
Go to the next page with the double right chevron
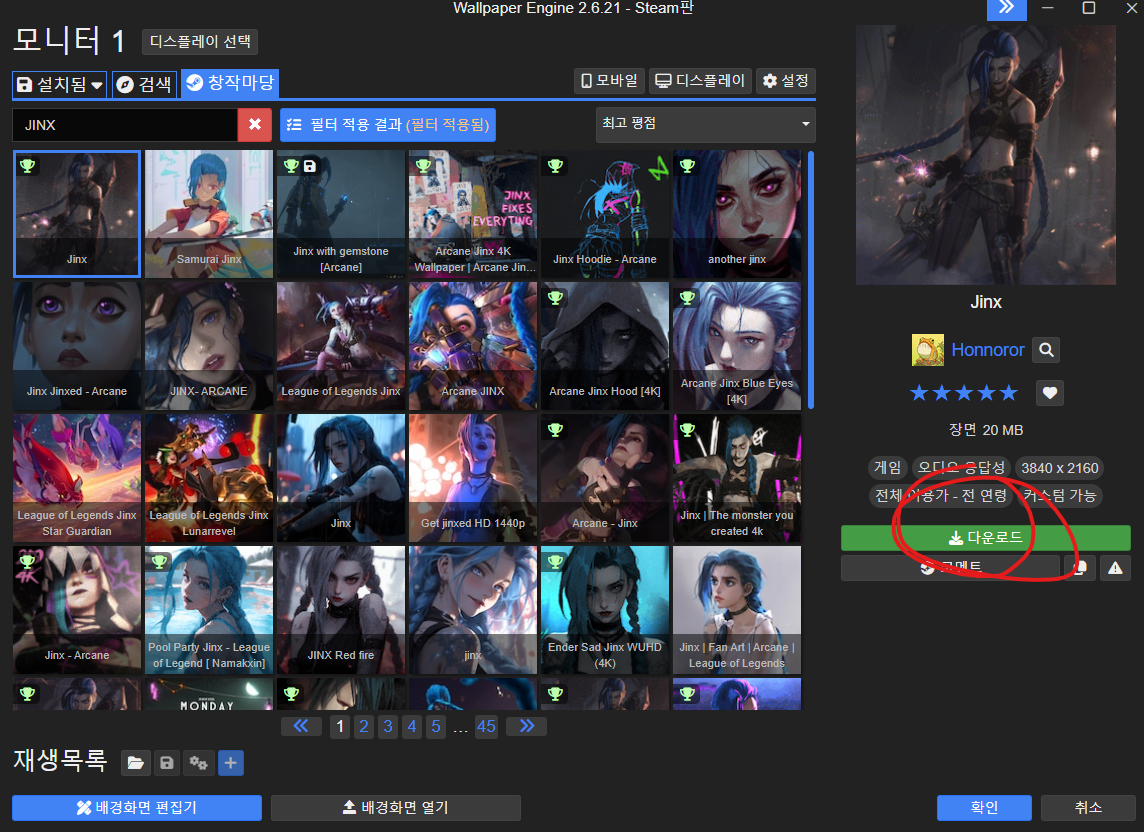(x=527, y=726)
